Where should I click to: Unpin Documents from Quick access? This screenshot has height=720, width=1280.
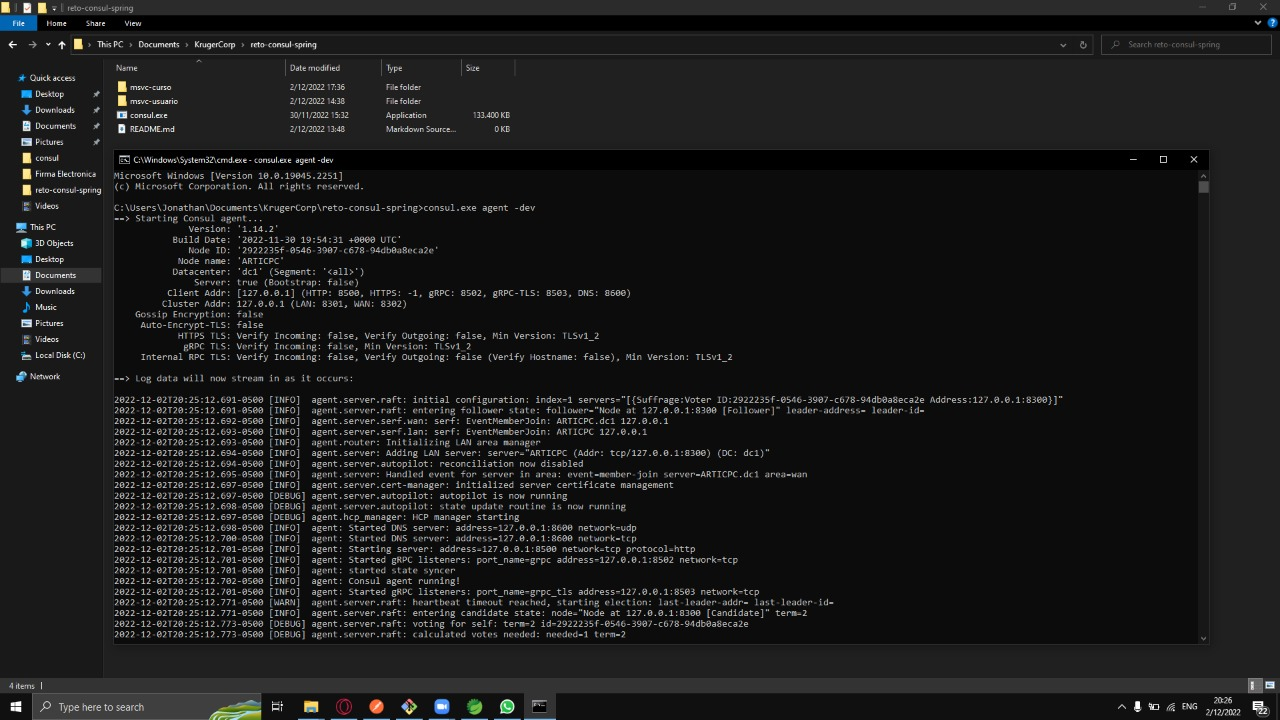(x=97, y=125)
